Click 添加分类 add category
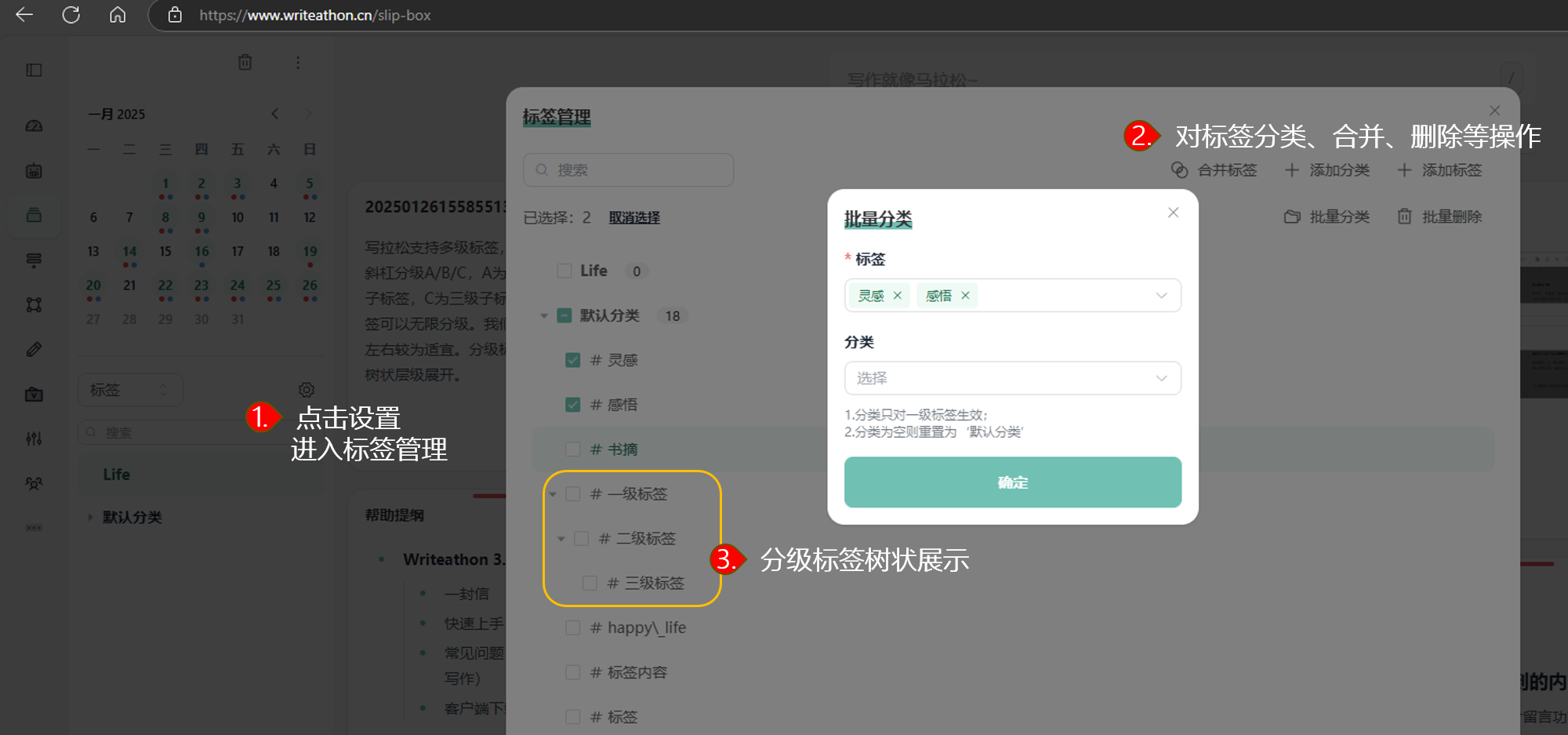Image resolution: width=1568 pixels, height=735 pixels. click(x=1327, y=170)
